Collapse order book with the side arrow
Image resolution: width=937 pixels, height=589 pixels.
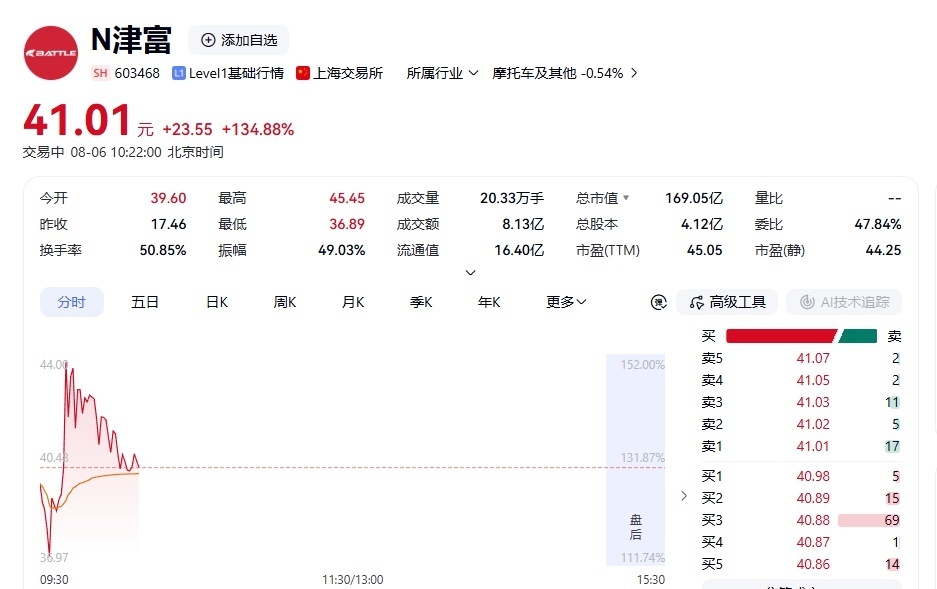[684, 496]
